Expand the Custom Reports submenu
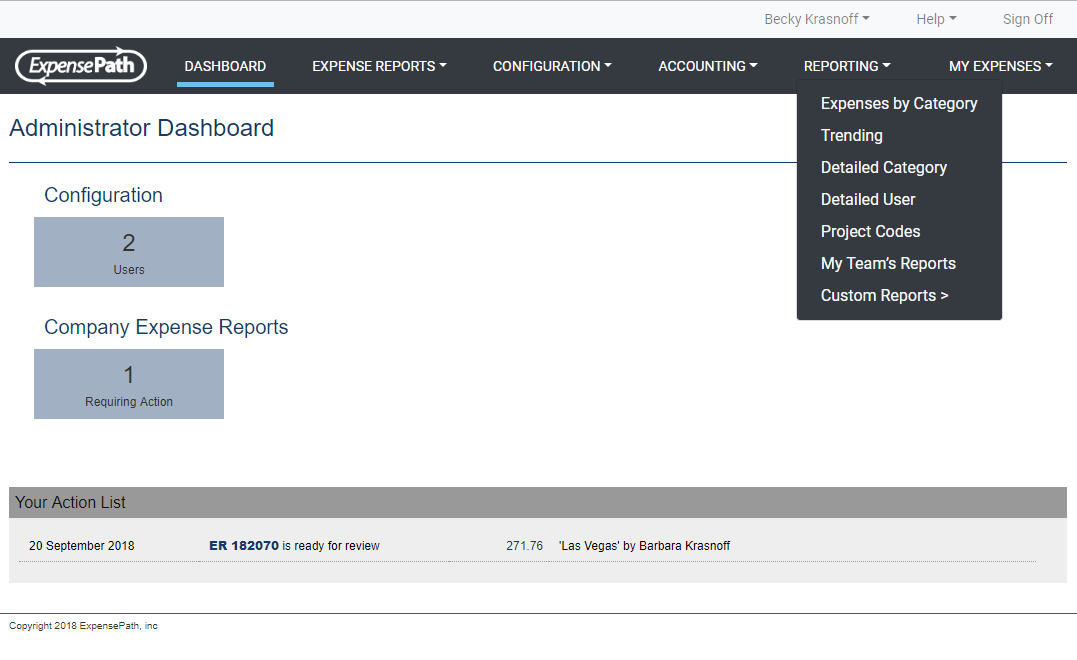 (x=884, y=295)
